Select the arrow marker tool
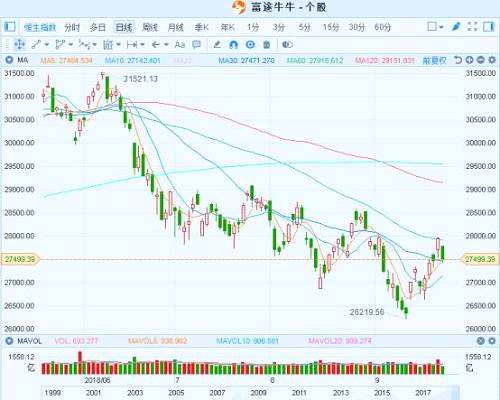Screen dimensions: 500x400 (x=156, y=44)
